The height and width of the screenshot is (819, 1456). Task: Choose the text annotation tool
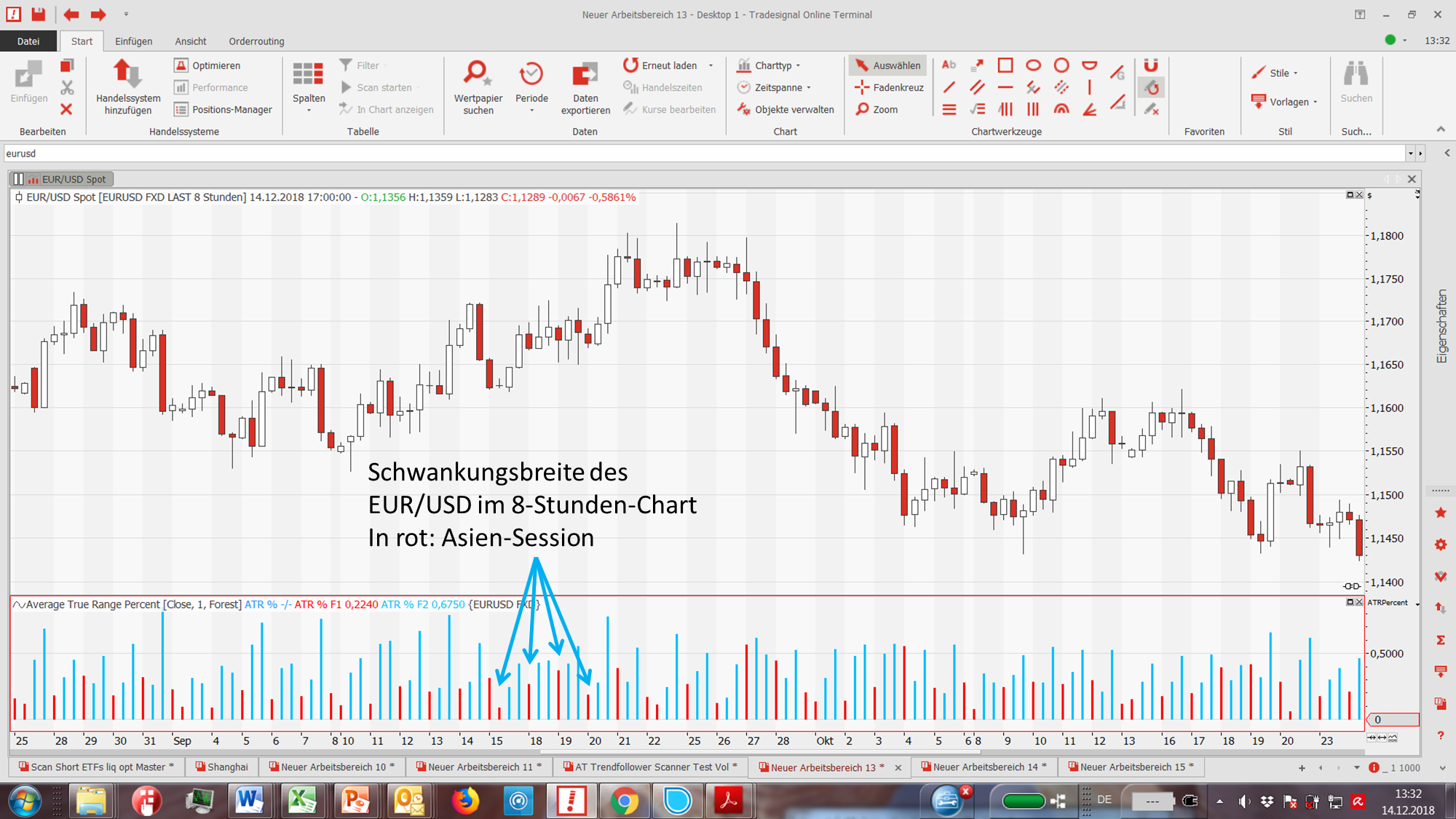pyautogui.click(x=949, y=66)
